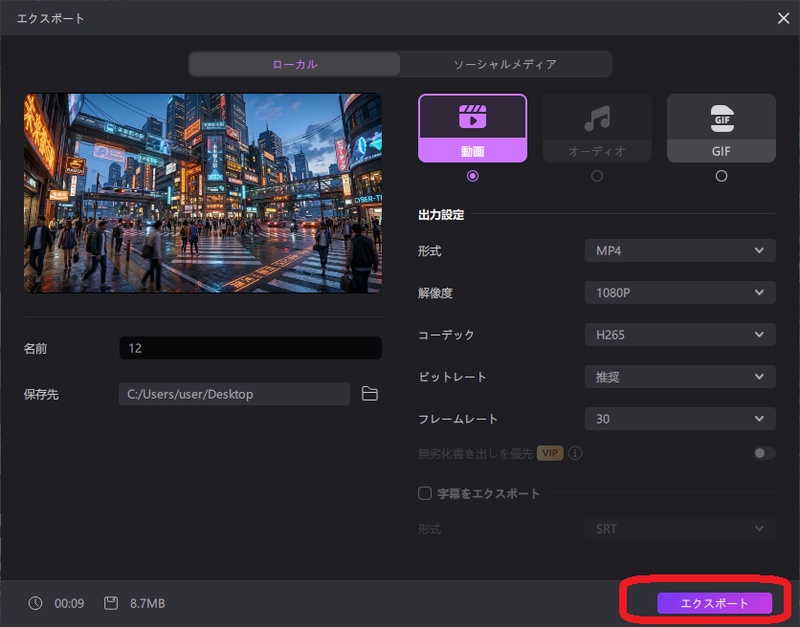This screenshot has width=800, height=627.
Task: Close the エクスポート dialog
Action: click(783, 18)
